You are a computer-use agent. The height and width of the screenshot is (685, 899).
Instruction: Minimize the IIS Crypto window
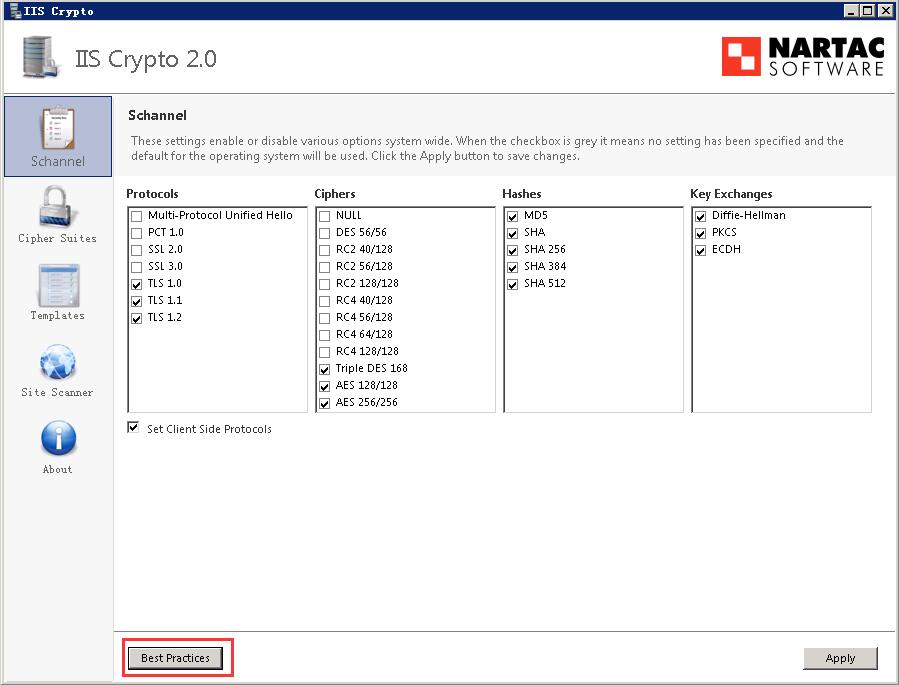851,10
